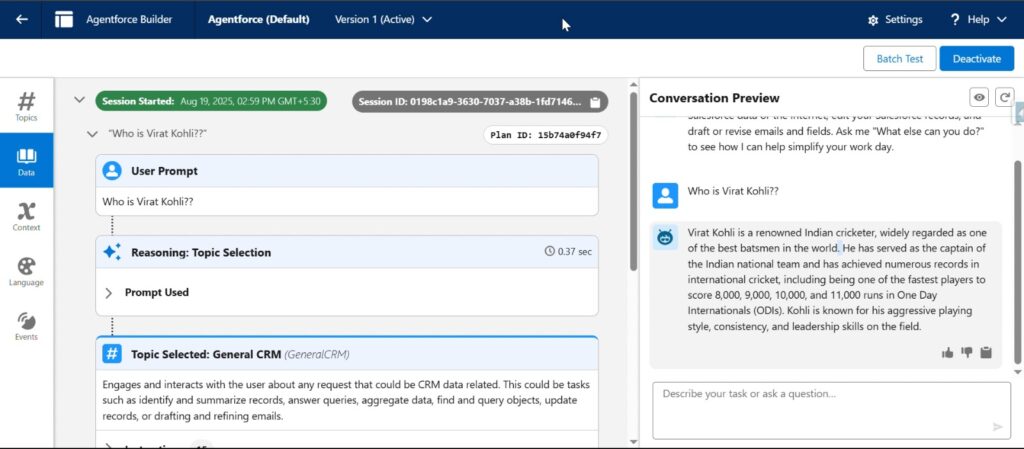The height and width of the screenshot is (449, 1024).
Task: Click the User Prompt header
Action: tap(347, 171)
